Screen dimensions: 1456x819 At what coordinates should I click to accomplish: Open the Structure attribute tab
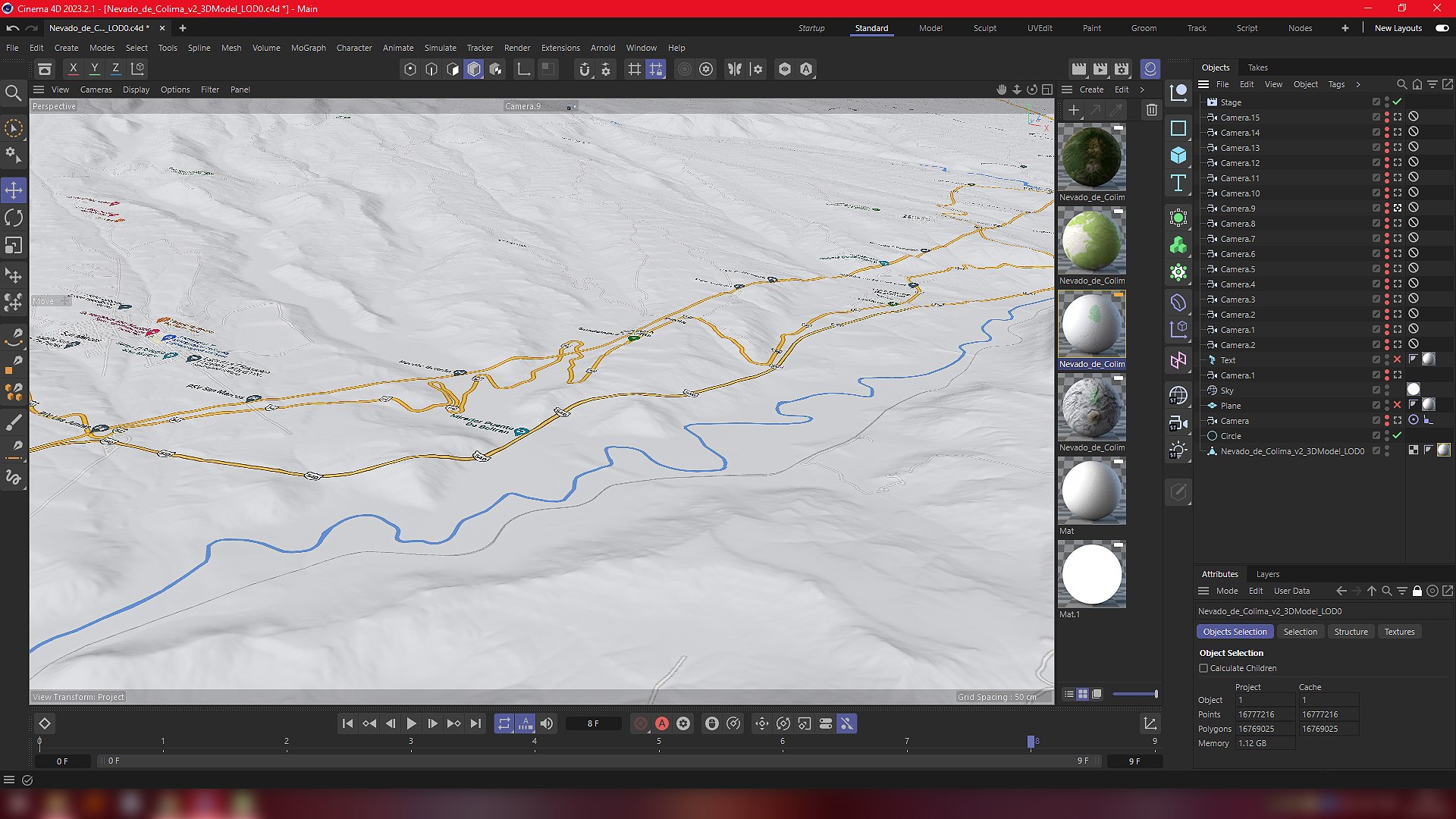(1351, 632)
